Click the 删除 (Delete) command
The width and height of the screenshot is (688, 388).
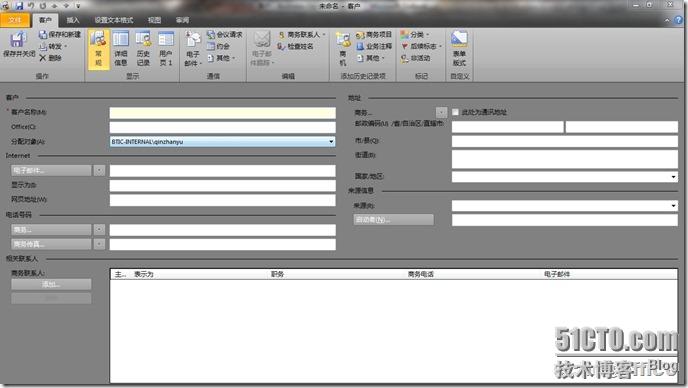[x=50, y=58]
